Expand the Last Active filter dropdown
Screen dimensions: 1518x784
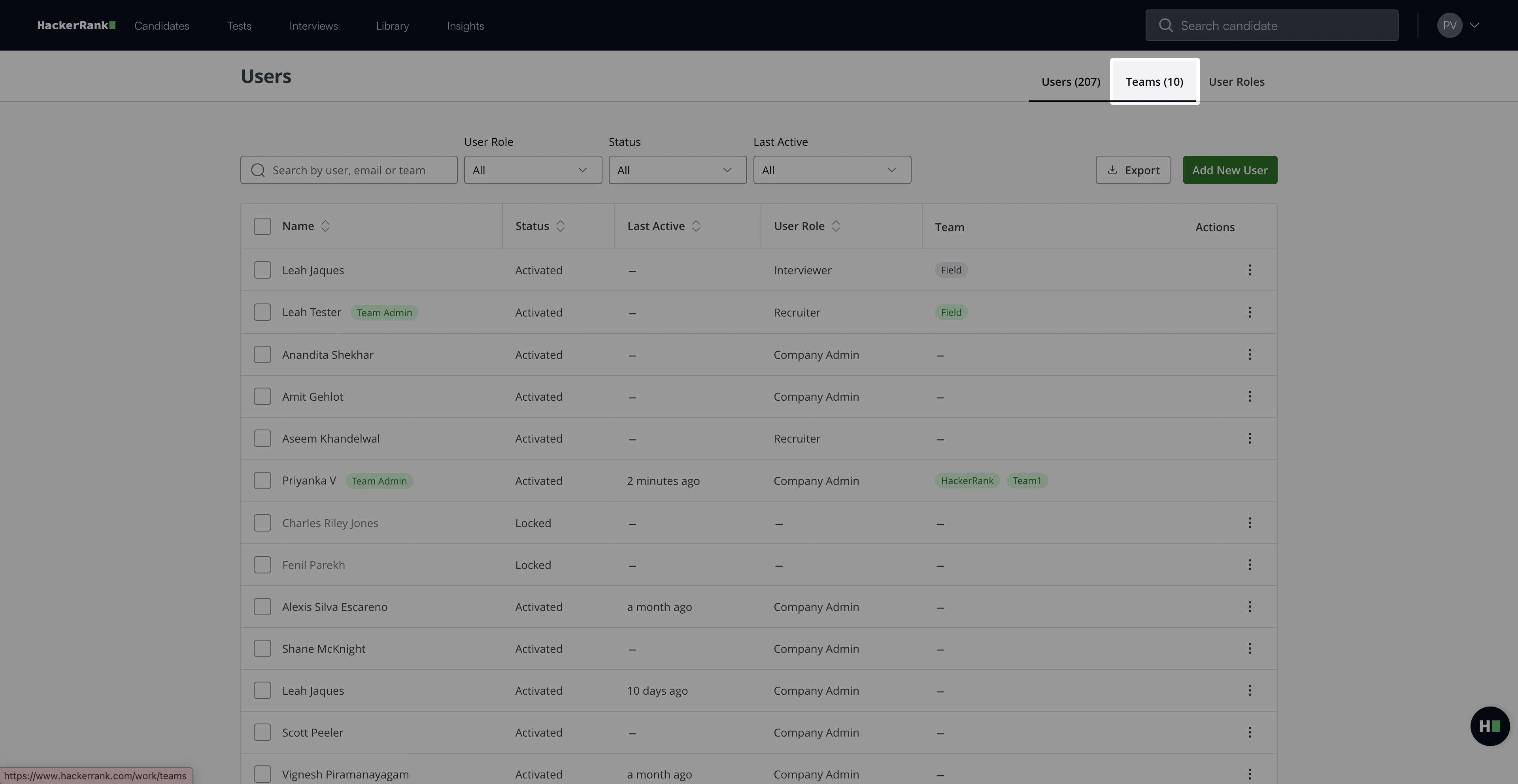click(831, 170)
